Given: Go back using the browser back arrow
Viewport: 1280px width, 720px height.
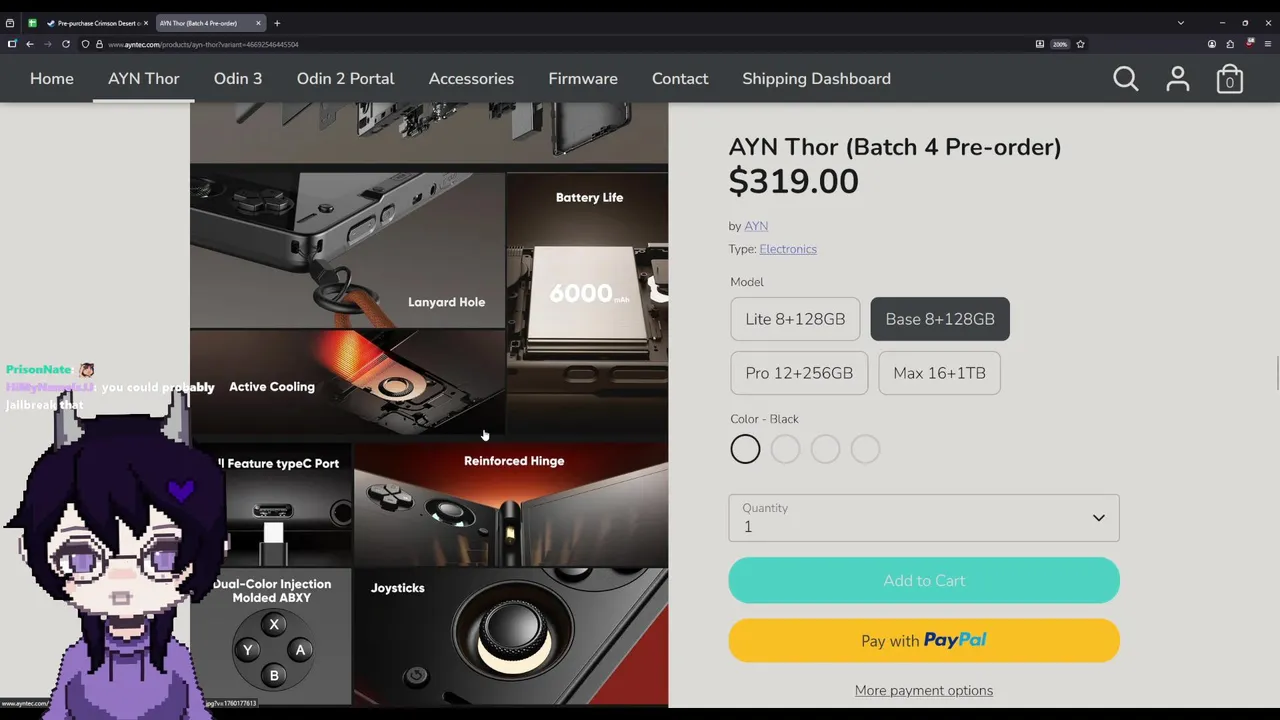Looking at the screenshot, I should [30, 44].
